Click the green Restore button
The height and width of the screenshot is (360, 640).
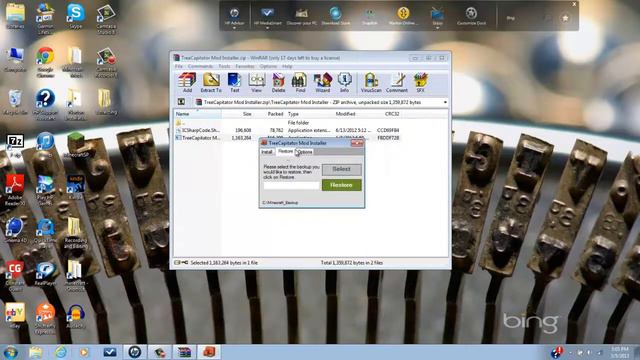[341, 185]
